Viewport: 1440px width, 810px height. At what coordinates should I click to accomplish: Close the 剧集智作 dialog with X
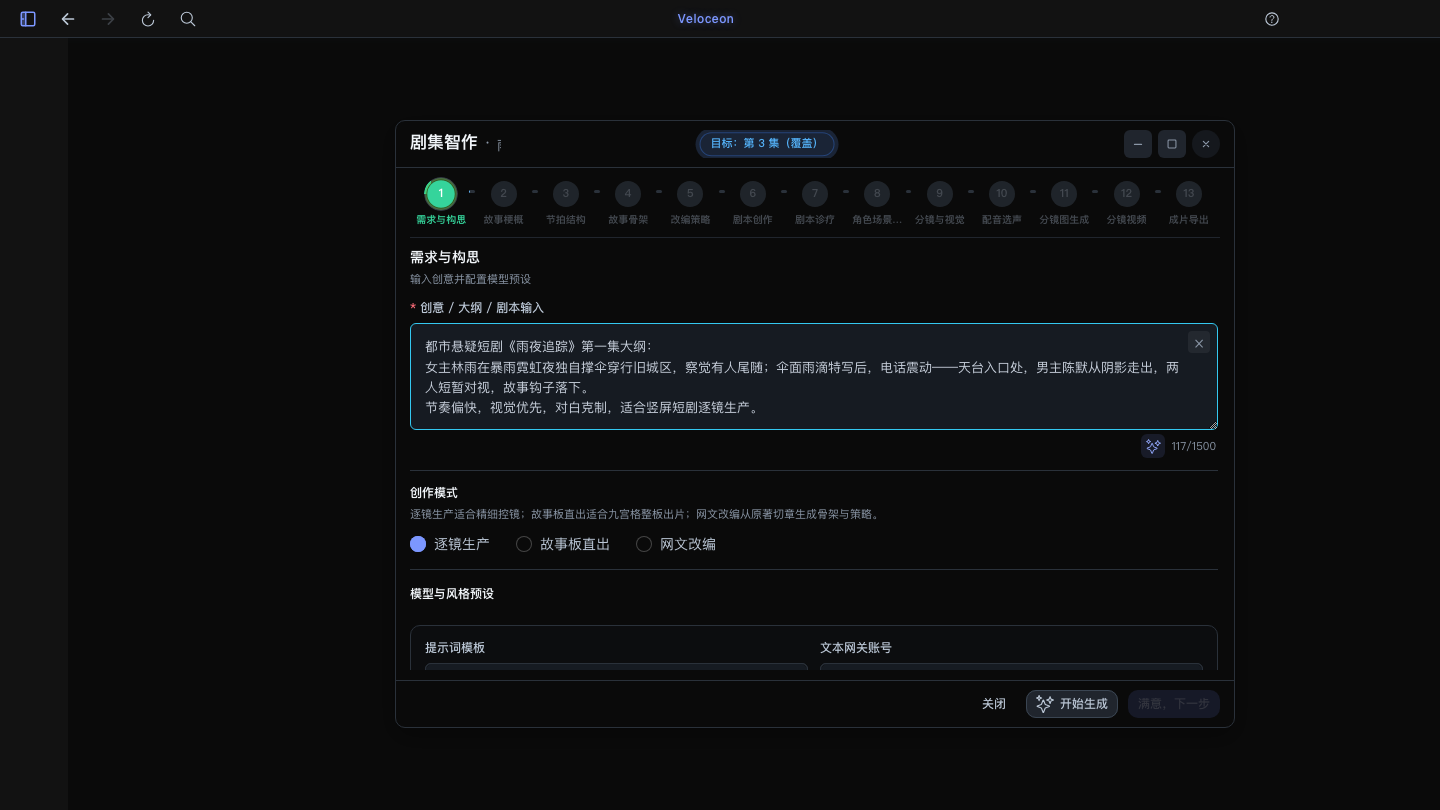(x=1206, y=144)
